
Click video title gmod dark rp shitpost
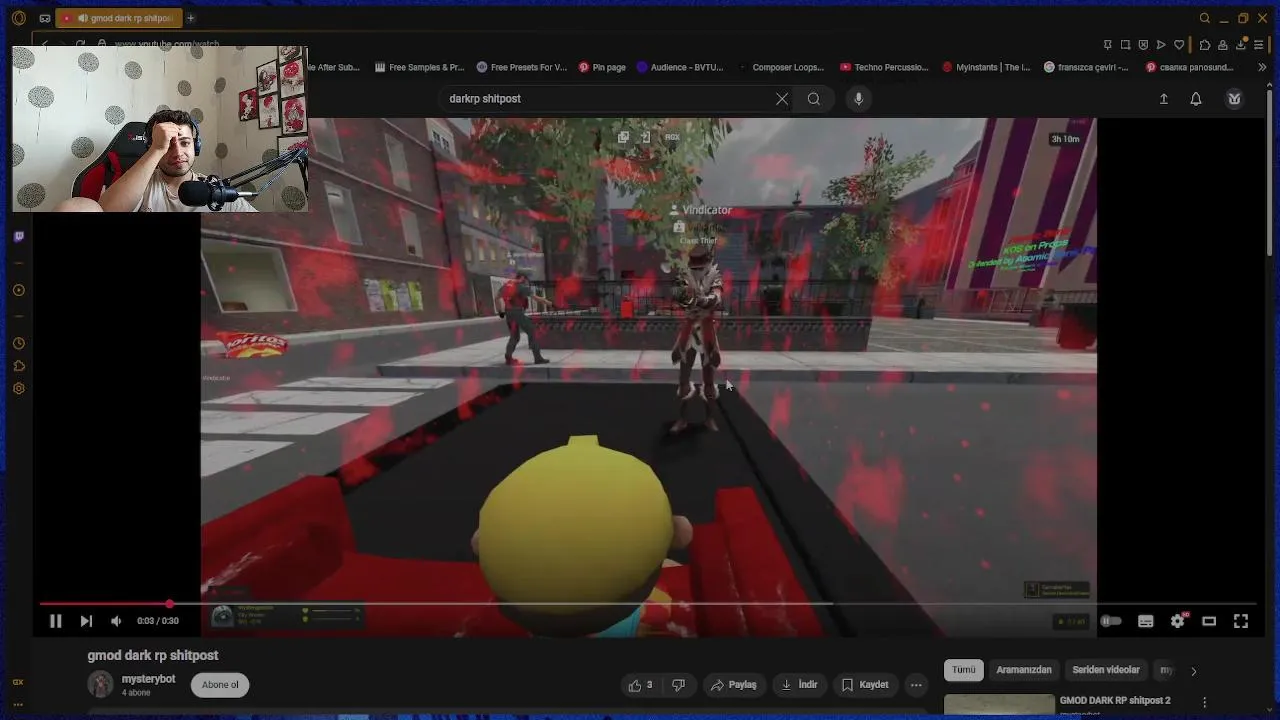(x=153, y=655)
